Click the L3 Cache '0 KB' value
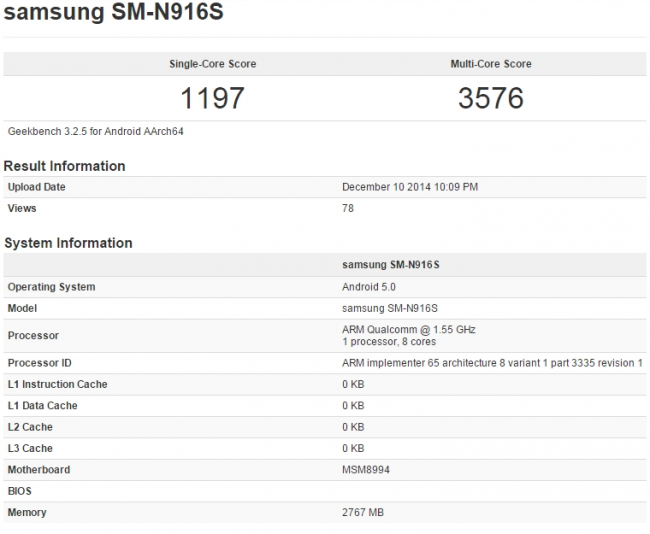Screen dimensions: 650x534 pos(353,448)
